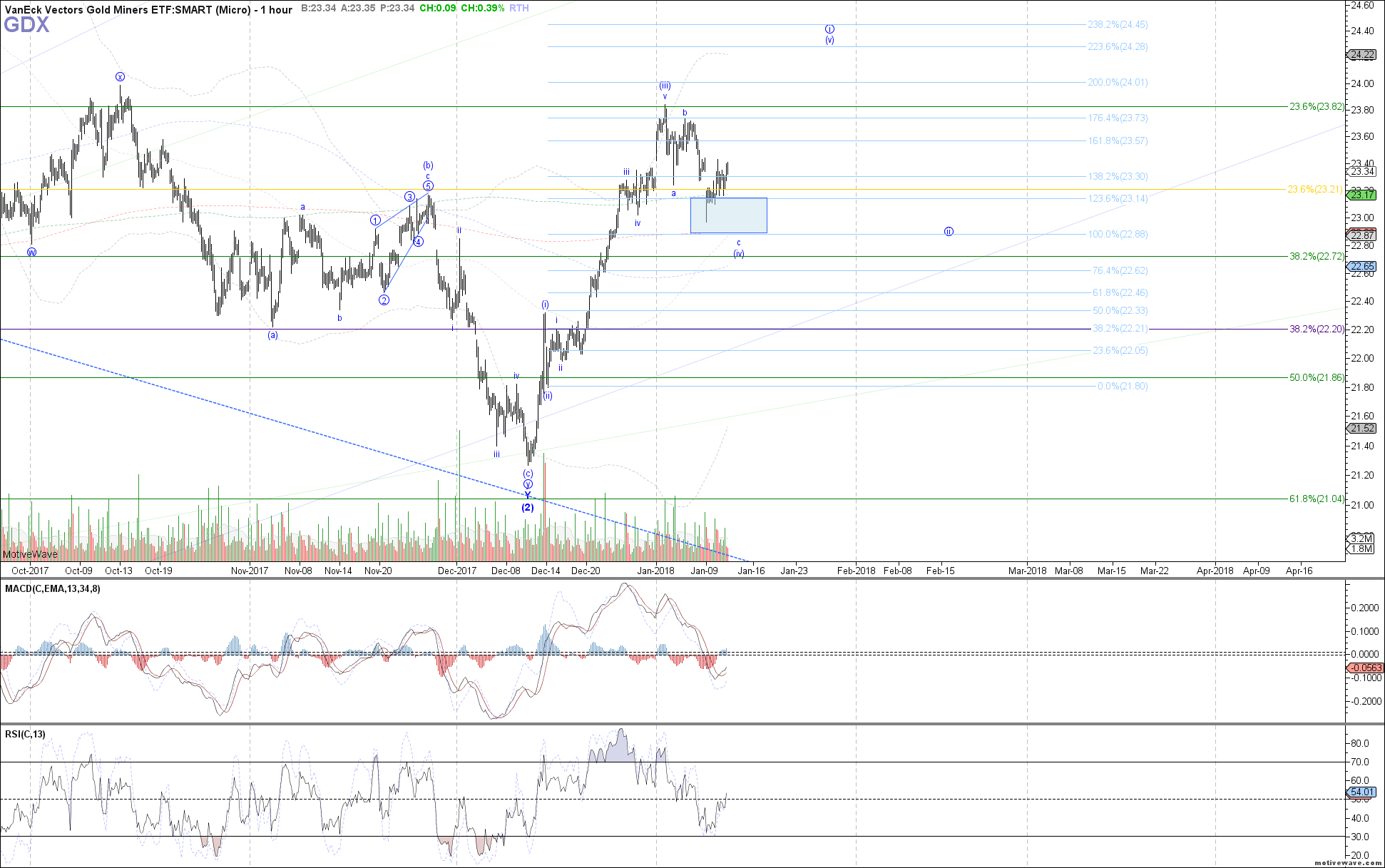Select the 238.2%(24.45) Fibonacci extension label

tap(1118, 24)
